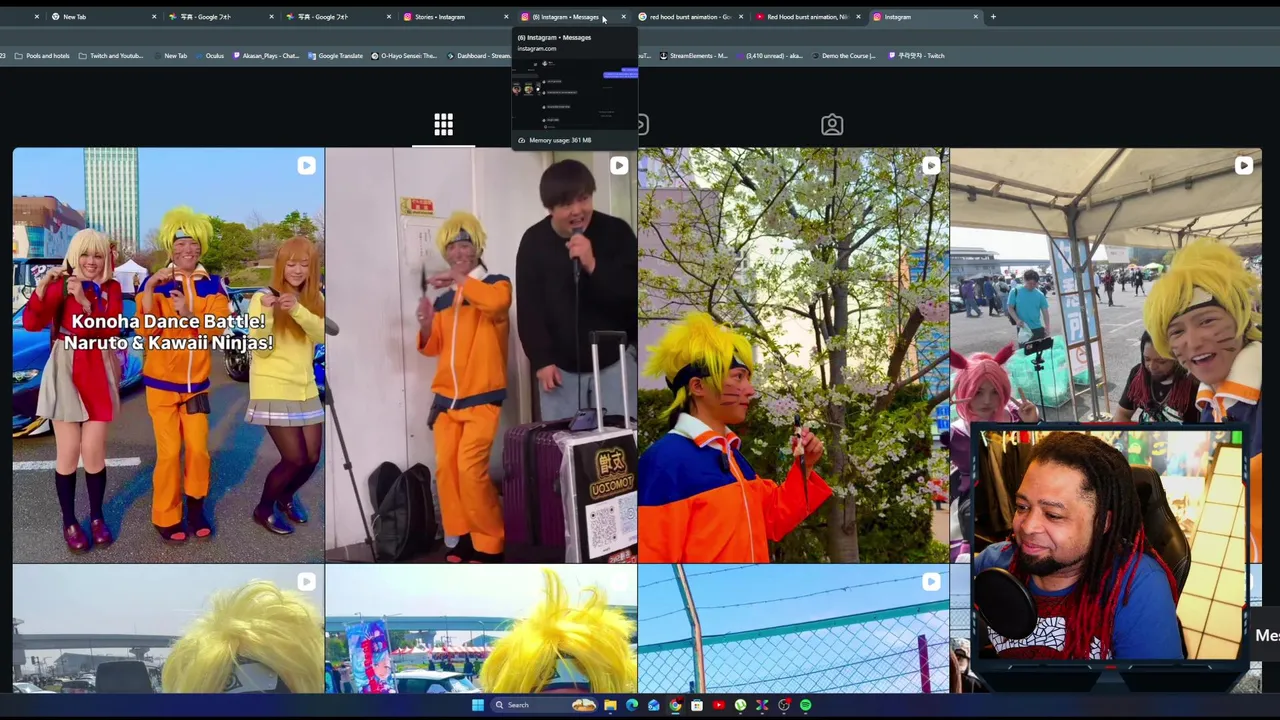Open the (3,410 unread) mail bookmark

770,56
